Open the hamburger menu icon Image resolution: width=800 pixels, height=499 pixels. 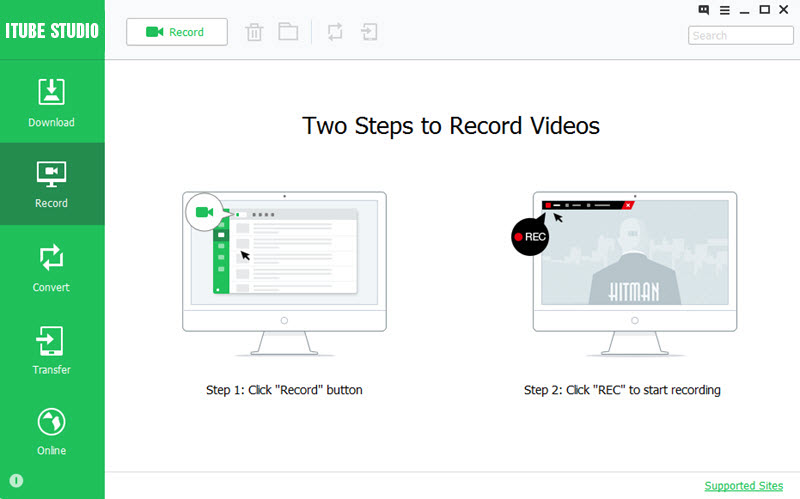pos(724,10)
